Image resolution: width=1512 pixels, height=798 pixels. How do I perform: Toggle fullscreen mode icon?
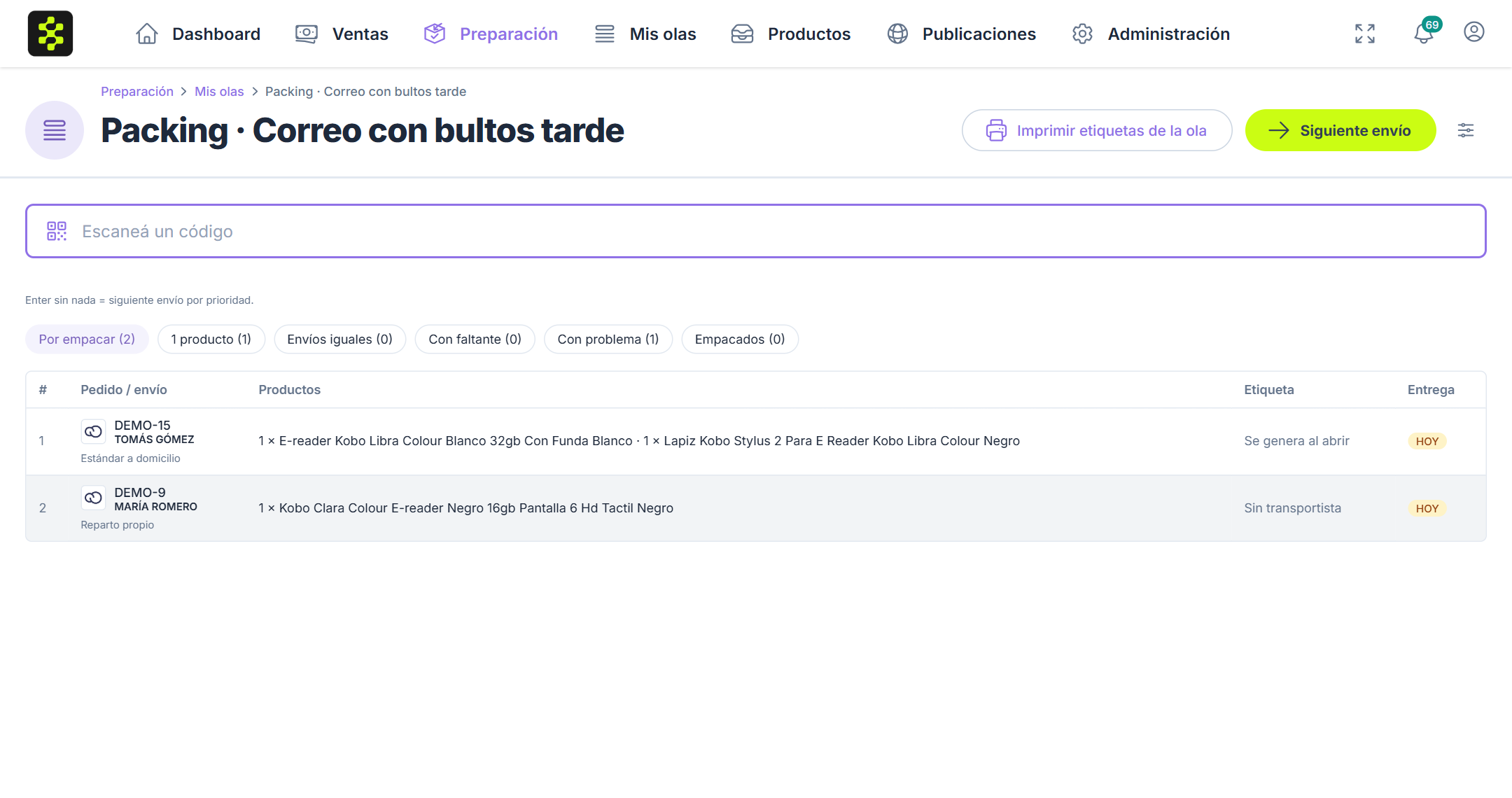[x=1365, y=34]
